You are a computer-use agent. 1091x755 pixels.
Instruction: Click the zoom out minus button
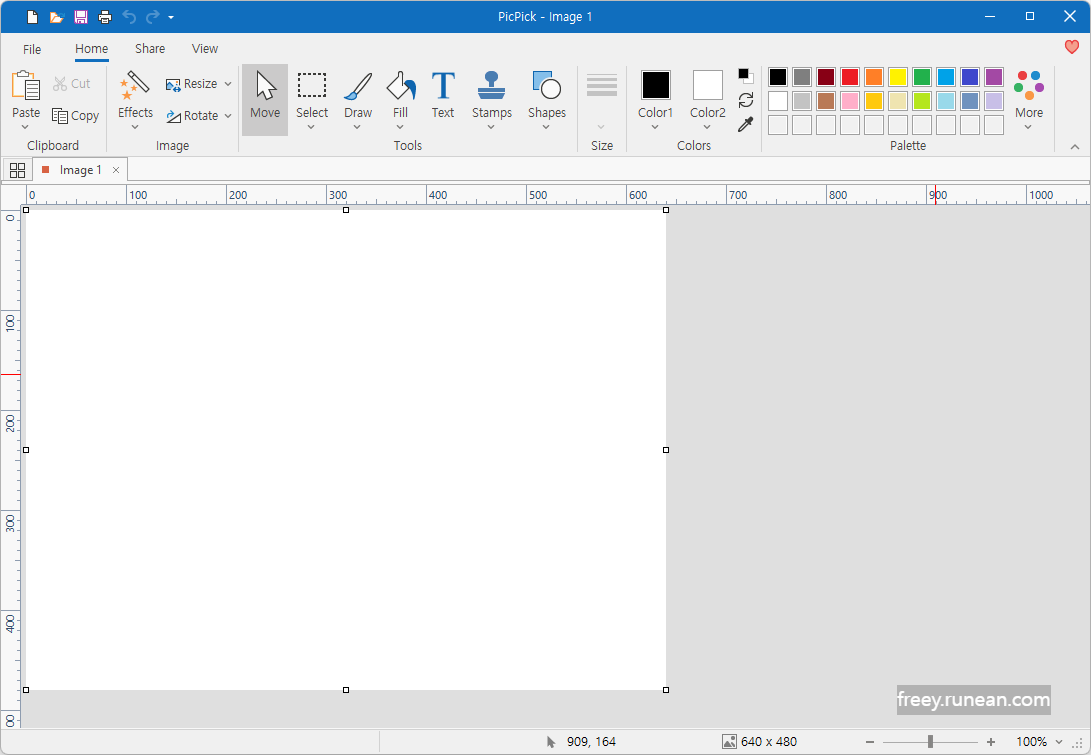click(x=870, y=742)
